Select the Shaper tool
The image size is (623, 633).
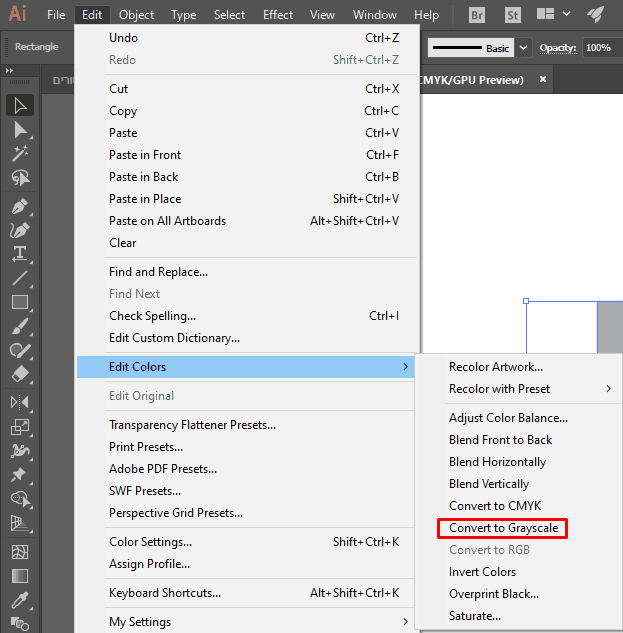(x=20, y=350)
